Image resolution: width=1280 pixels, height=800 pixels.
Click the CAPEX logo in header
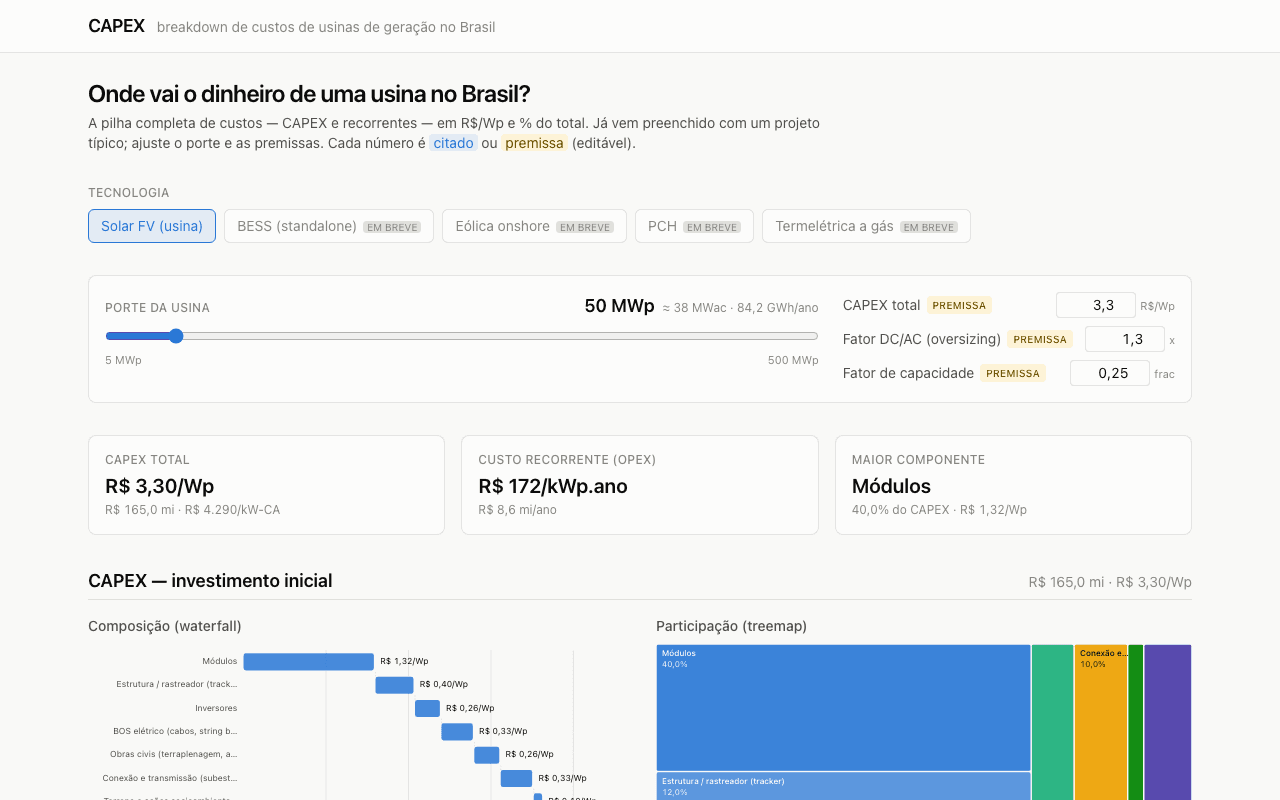point(116,26)
